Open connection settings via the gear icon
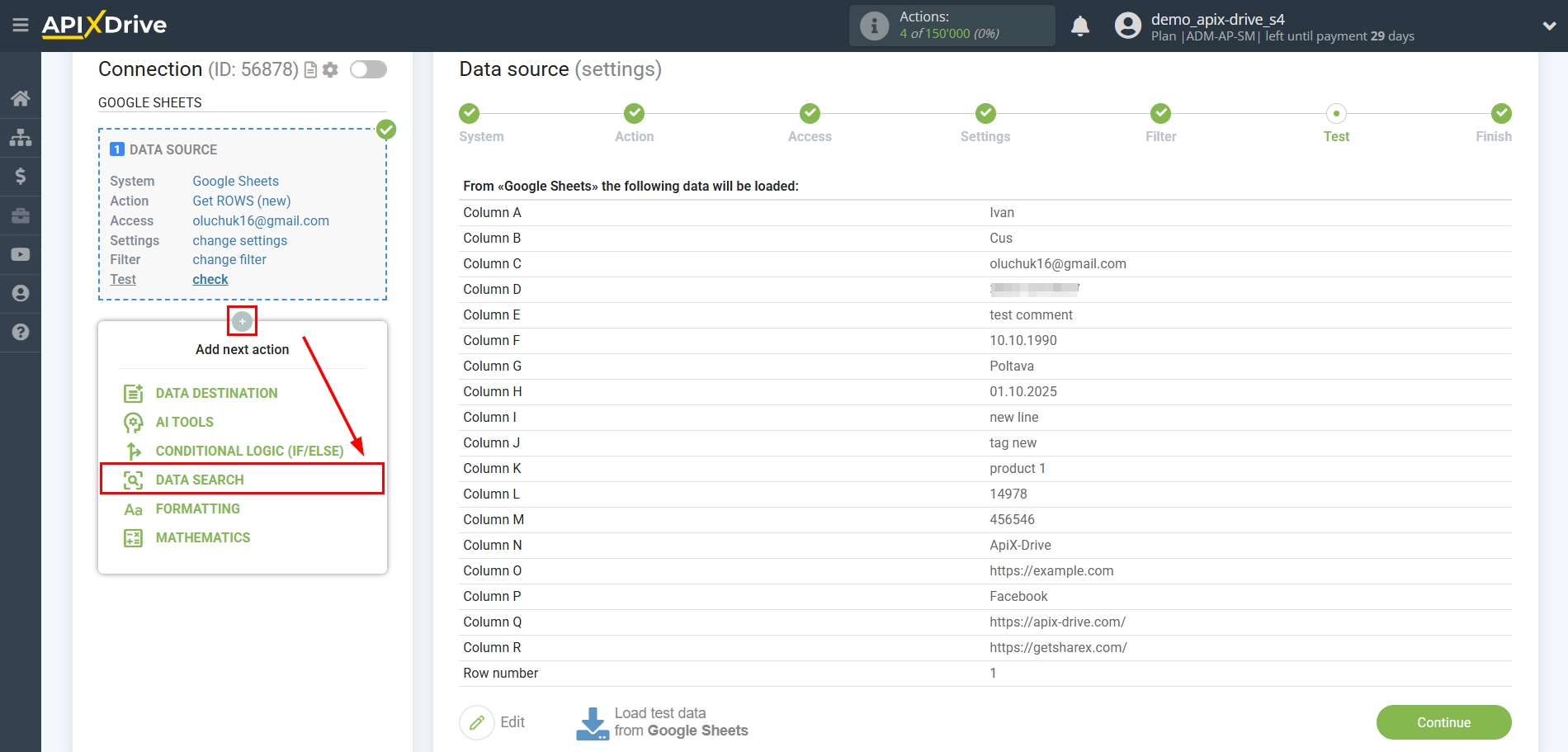 (x=330, y=69)
